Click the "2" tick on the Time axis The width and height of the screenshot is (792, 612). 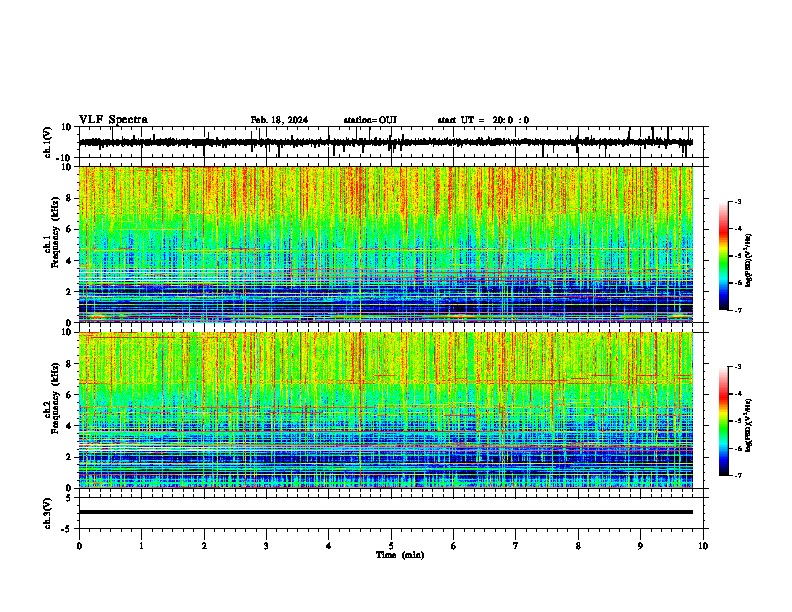click(204, 546)
